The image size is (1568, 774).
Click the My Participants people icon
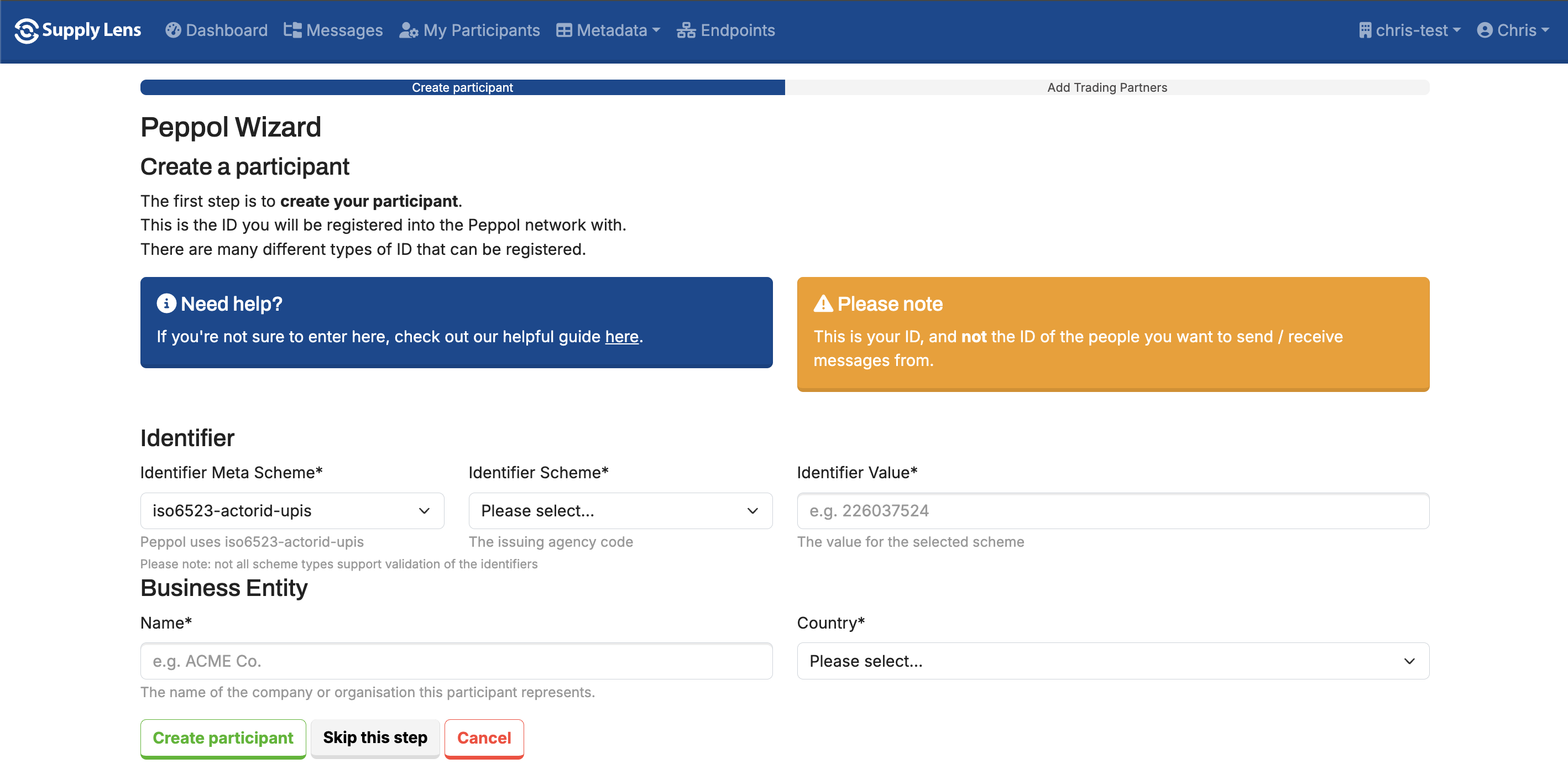coord(409,30)
